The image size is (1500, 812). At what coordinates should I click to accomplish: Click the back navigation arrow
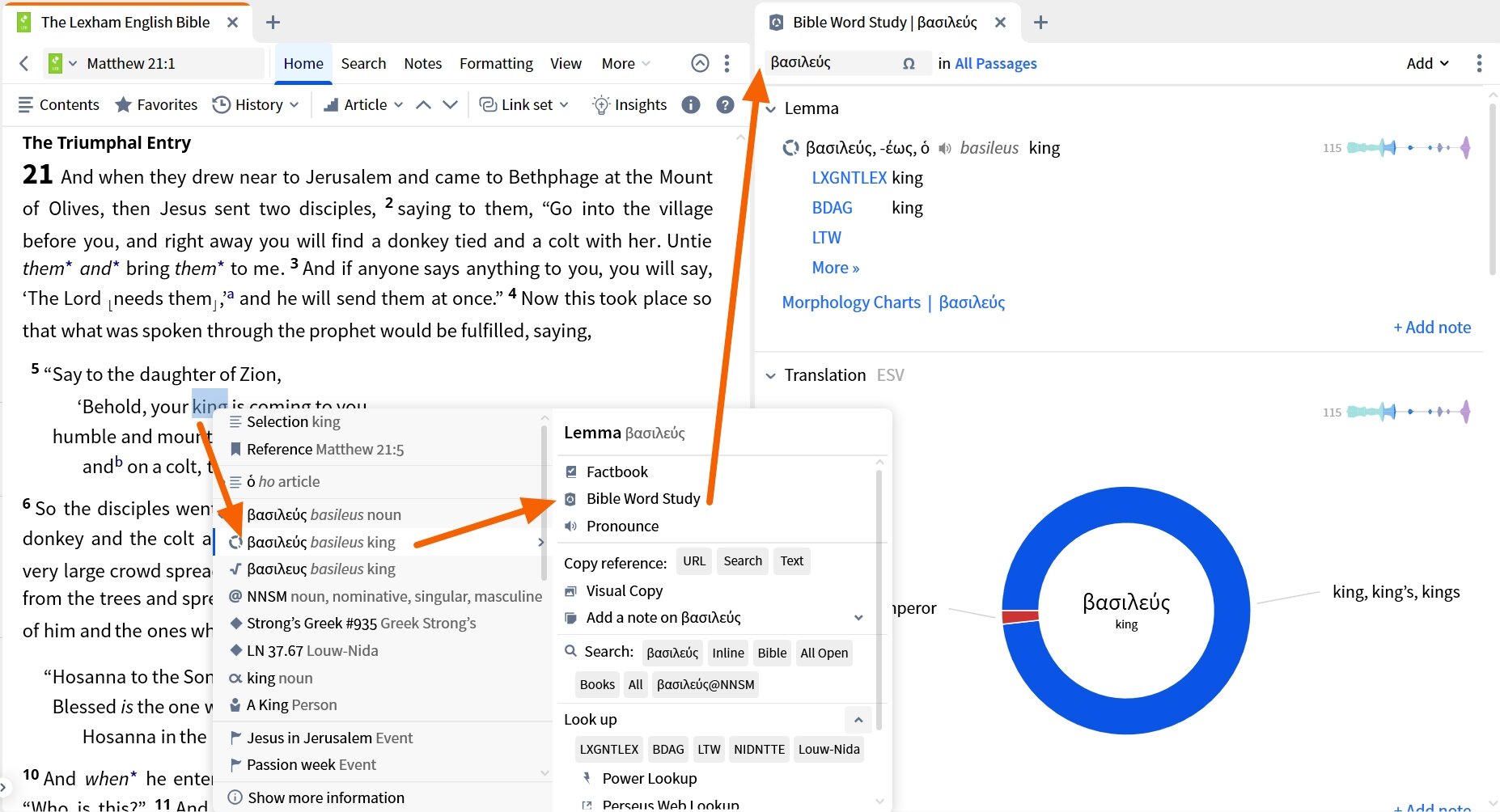click(24, 63)
